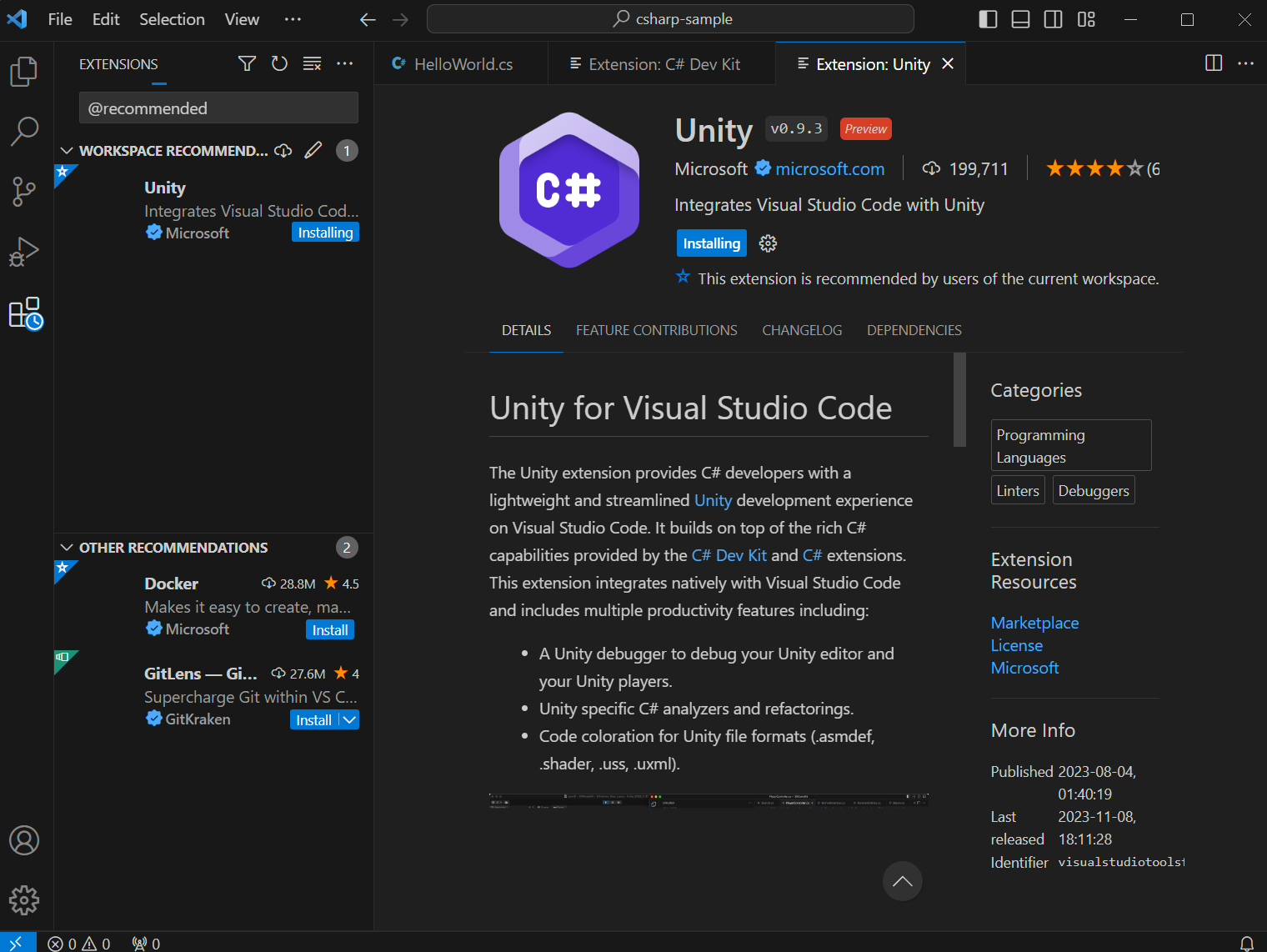Switch to Extension: C# Dev Kit tab
The image size is (1267, 952).
click(x=662, y=64)
